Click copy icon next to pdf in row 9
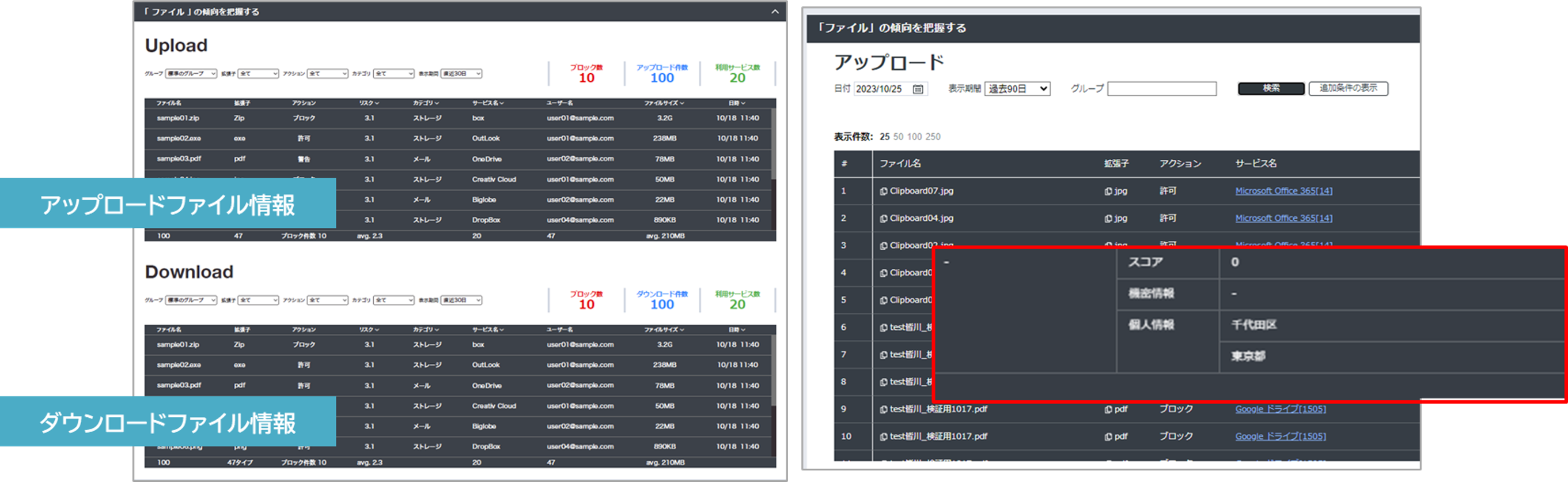 [x=1108, y=409]
